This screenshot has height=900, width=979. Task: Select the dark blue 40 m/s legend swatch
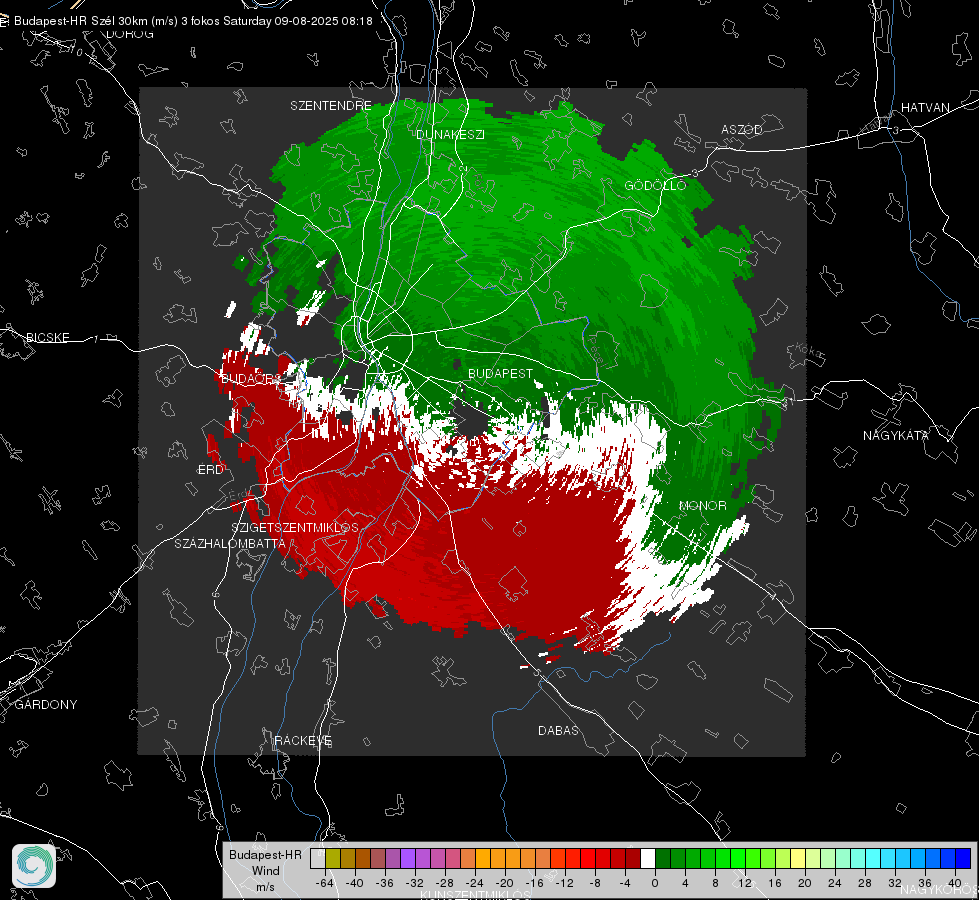(963, 858)
